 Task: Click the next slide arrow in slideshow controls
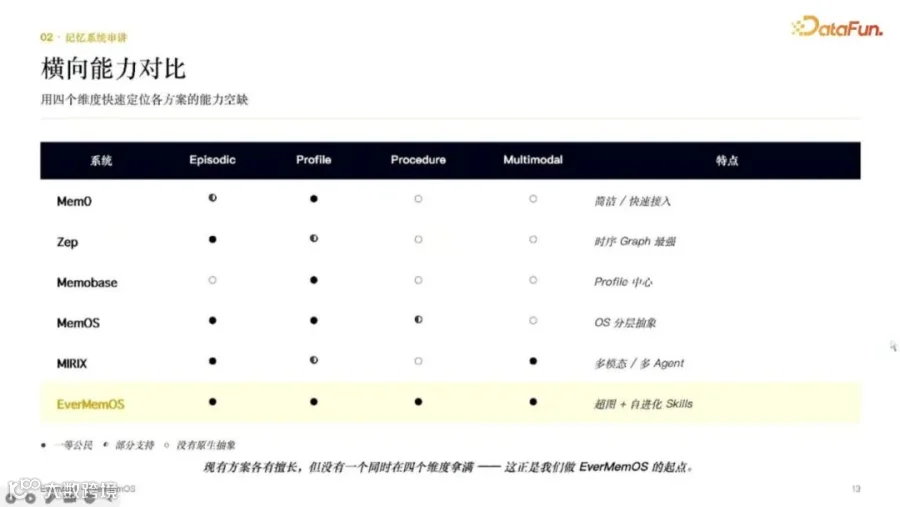point(30,498)
